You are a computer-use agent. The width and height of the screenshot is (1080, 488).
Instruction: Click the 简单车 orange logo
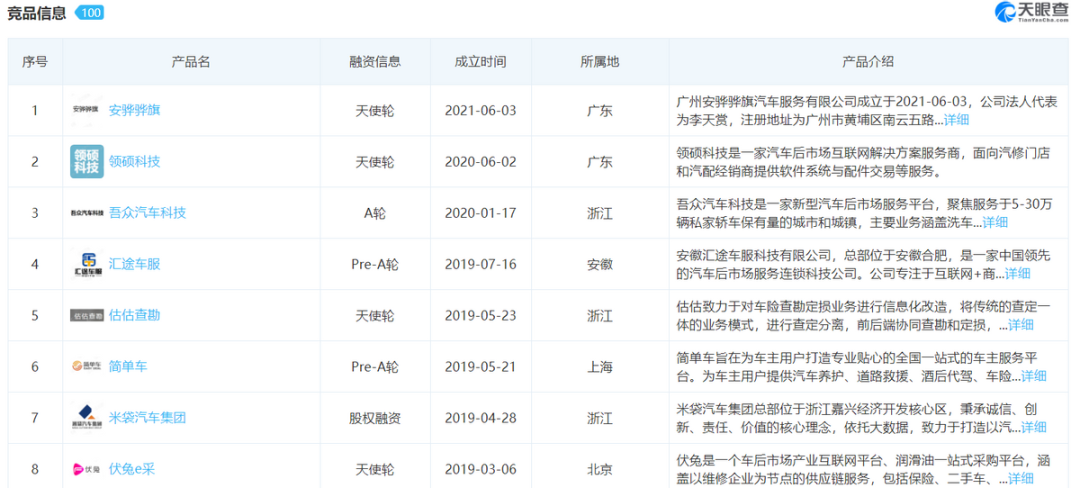click(87, 366)
